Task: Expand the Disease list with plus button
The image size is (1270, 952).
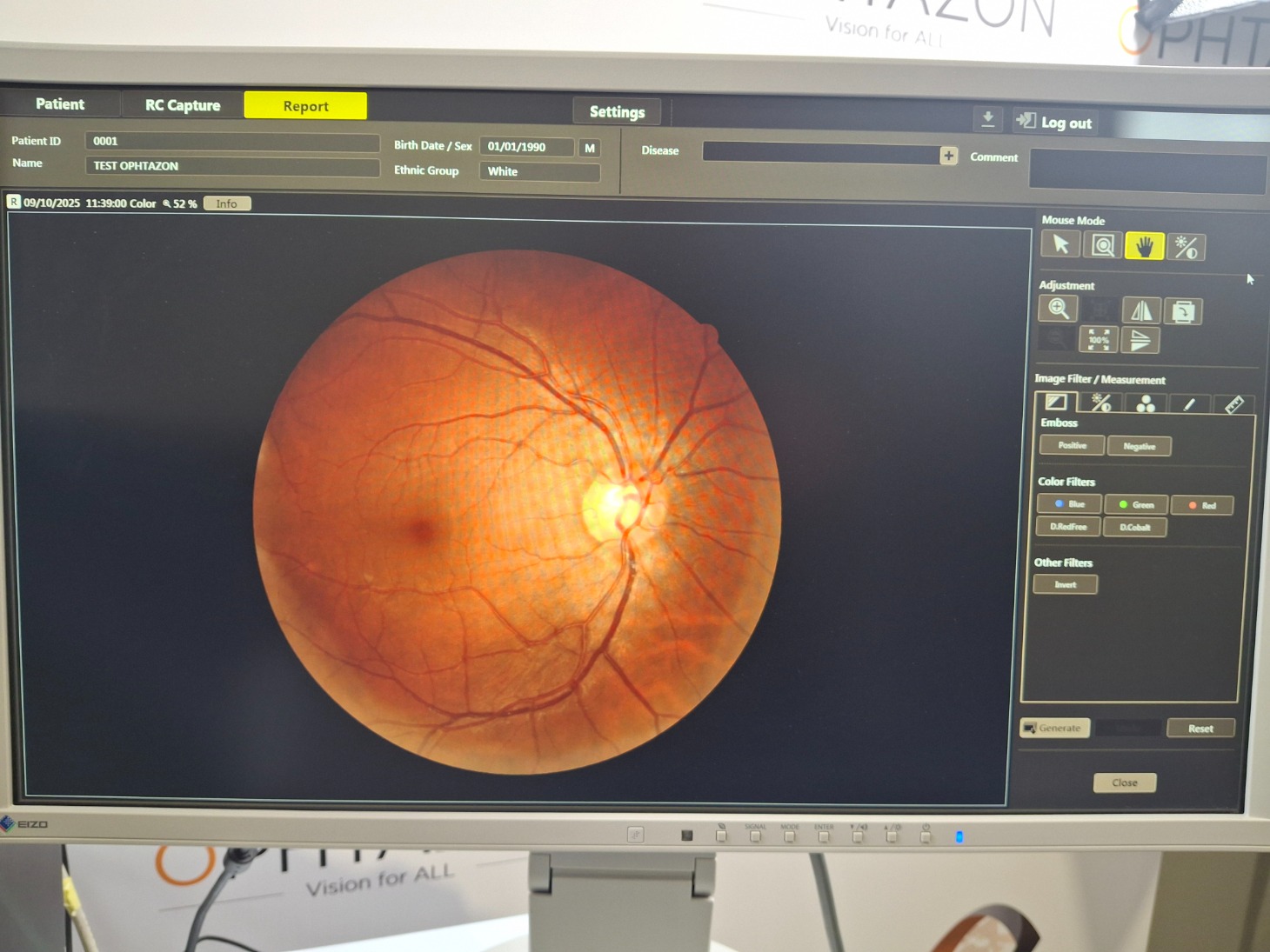Action: click(x=948, y=156)
